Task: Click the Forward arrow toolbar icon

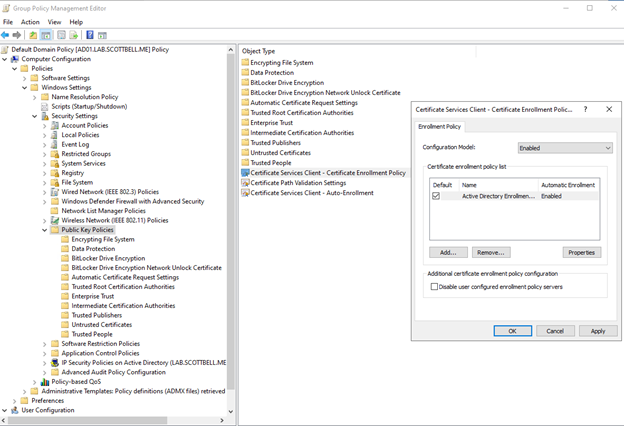Action: [17, 35]
